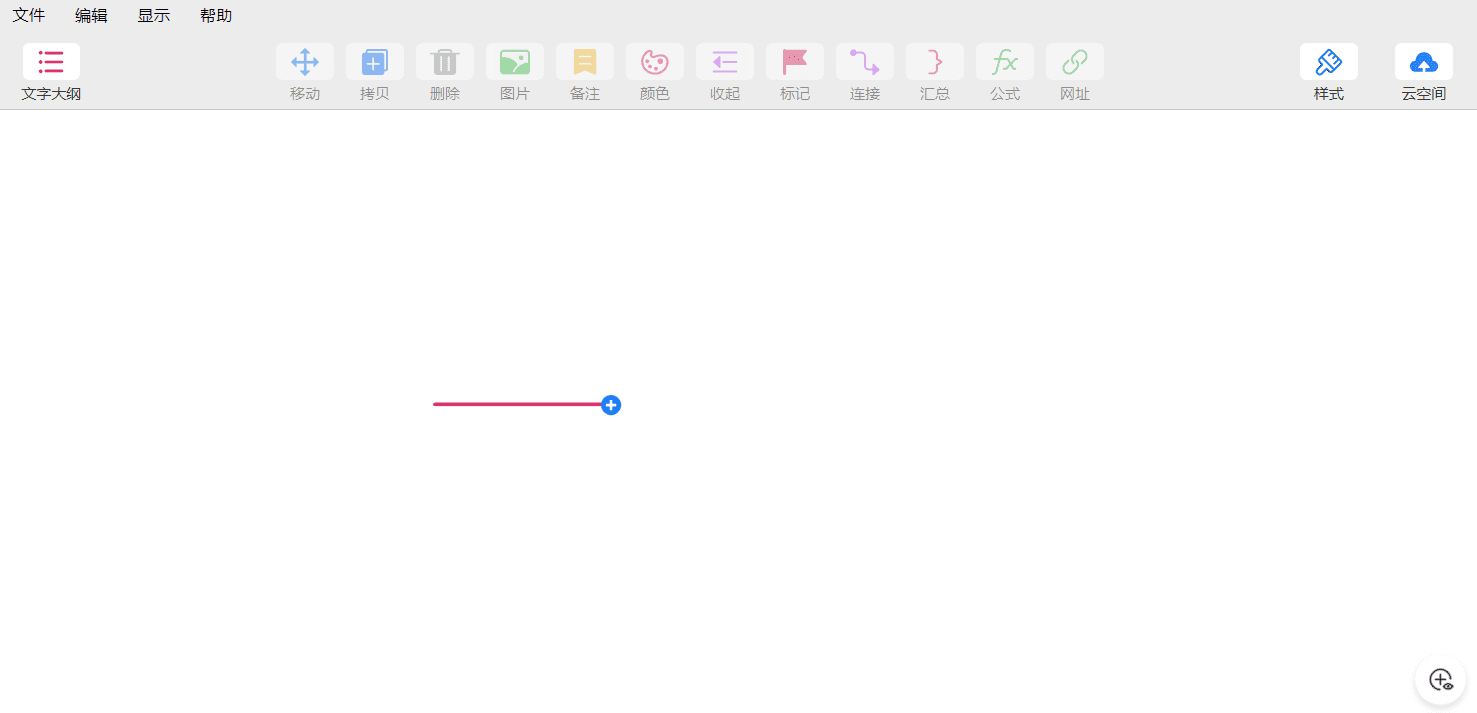The width and height of the screenshot is (1477, 713).
Task: Add a note via 备注 icon
Action: pos(585,62)
